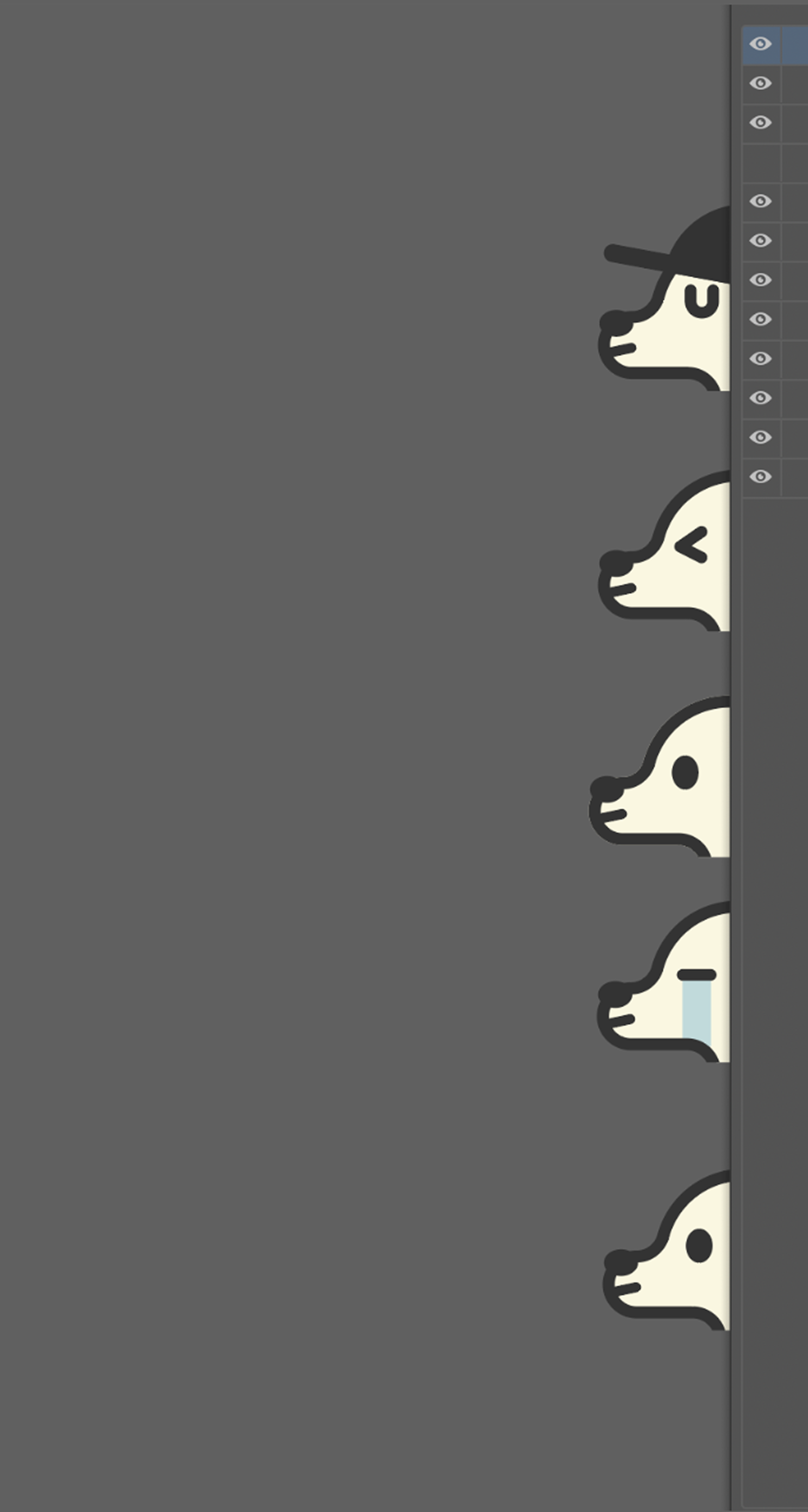Toggle visibility eye of the highlighted top layer

pos(761,44)
